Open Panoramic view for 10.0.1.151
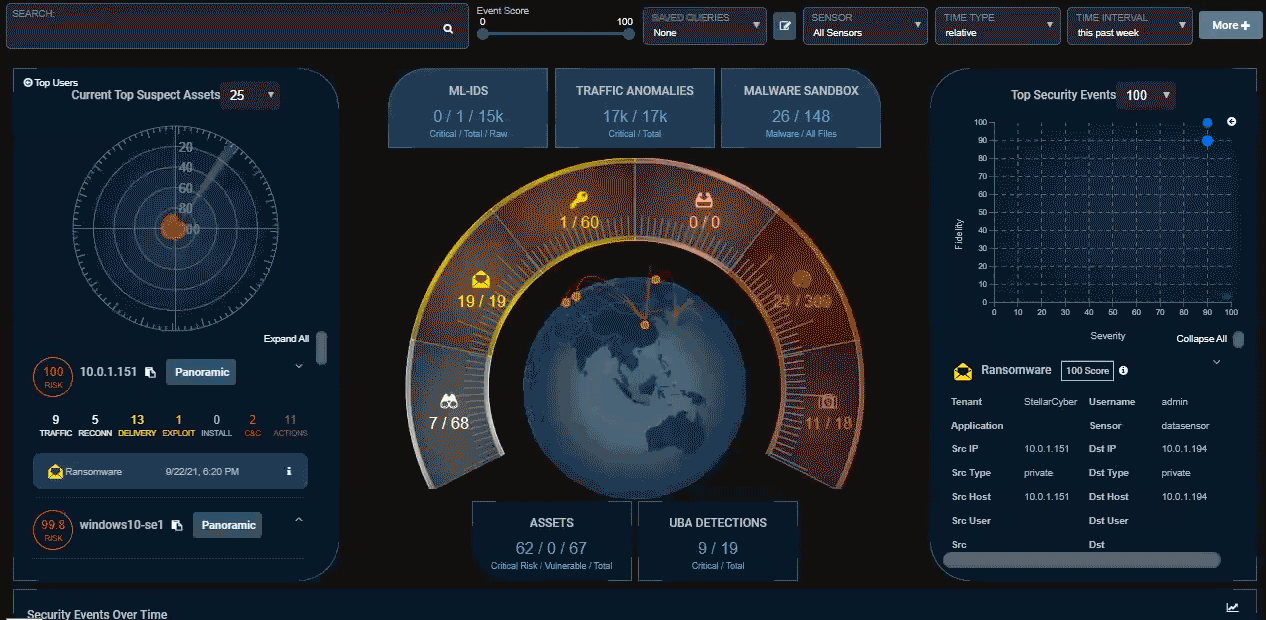 pyautogui.click(x=200, y=372)
